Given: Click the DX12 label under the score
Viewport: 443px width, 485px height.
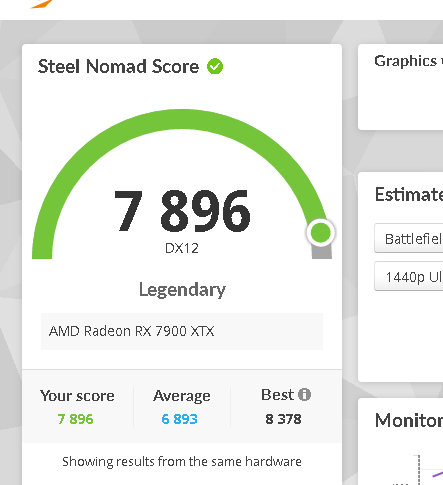Looking at the screenshot, I should 182,248.
